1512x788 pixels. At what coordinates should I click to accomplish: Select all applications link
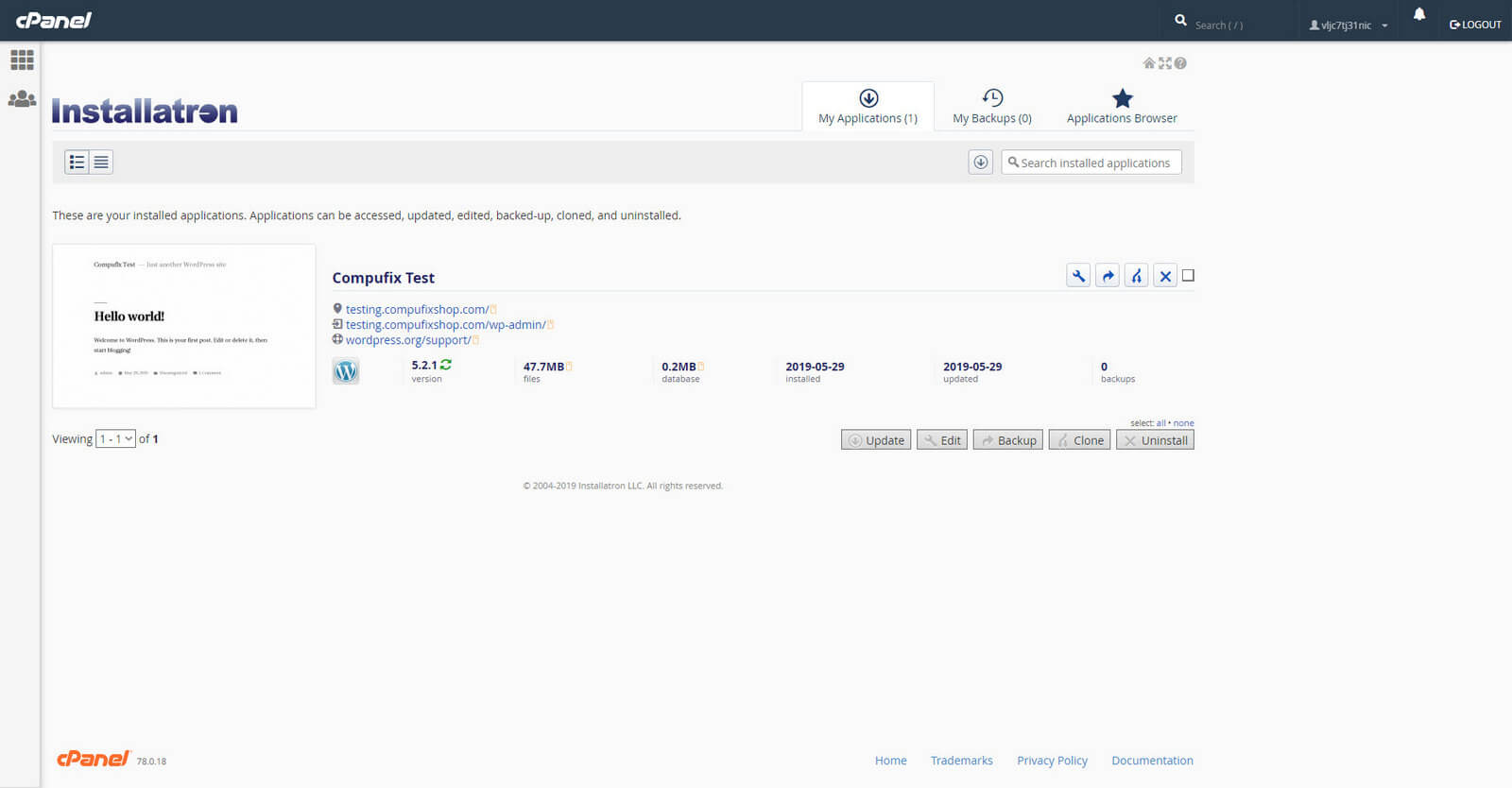pos(1160,423)
